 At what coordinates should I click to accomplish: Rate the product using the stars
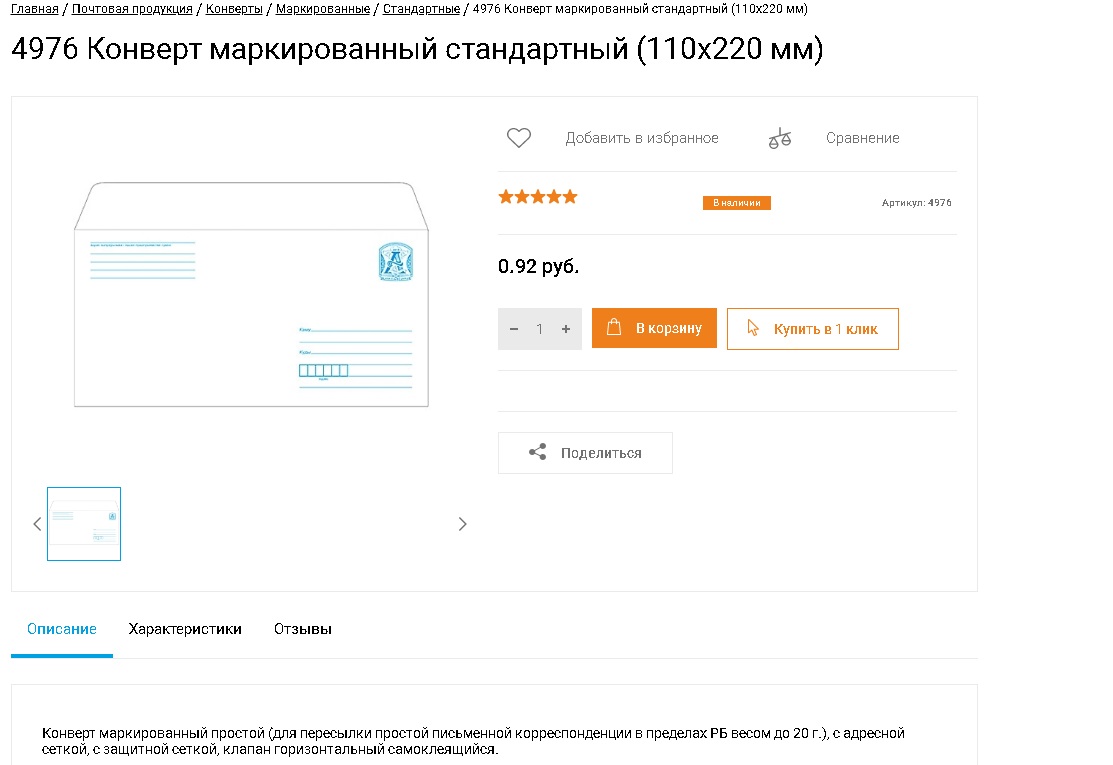538,197
